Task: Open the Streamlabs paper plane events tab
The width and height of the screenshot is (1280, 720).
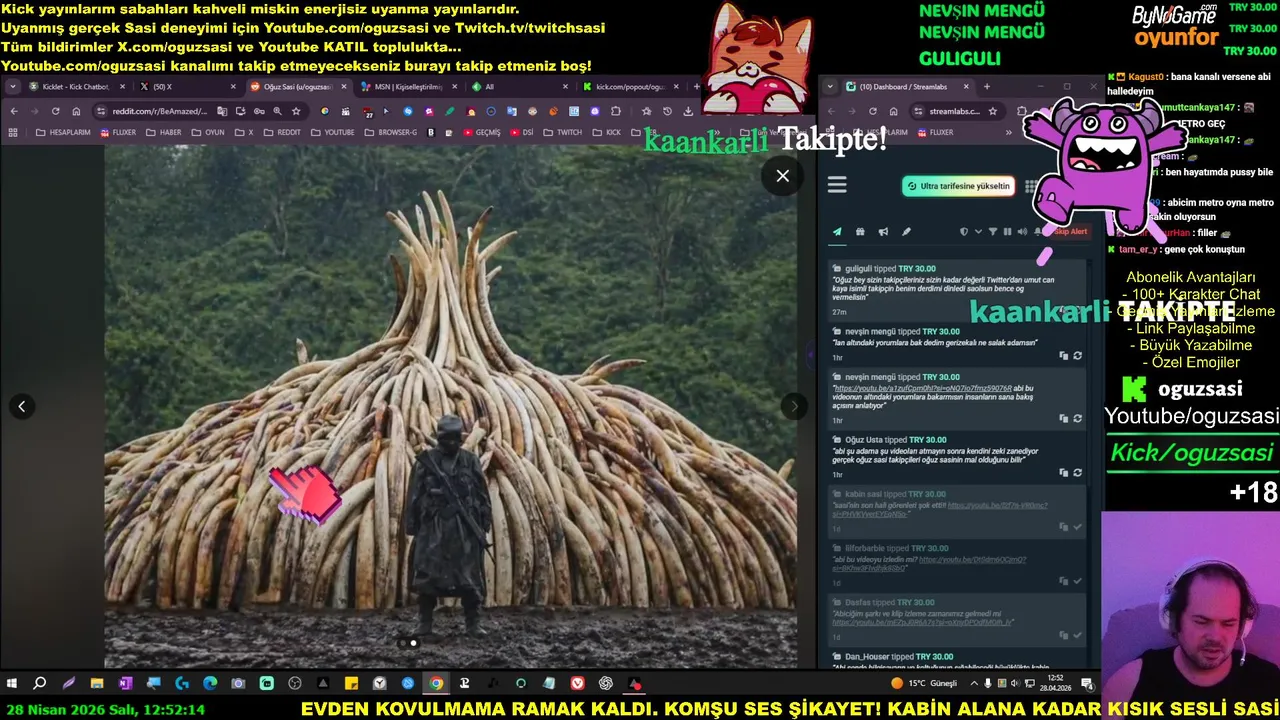Action: (837, 232)
